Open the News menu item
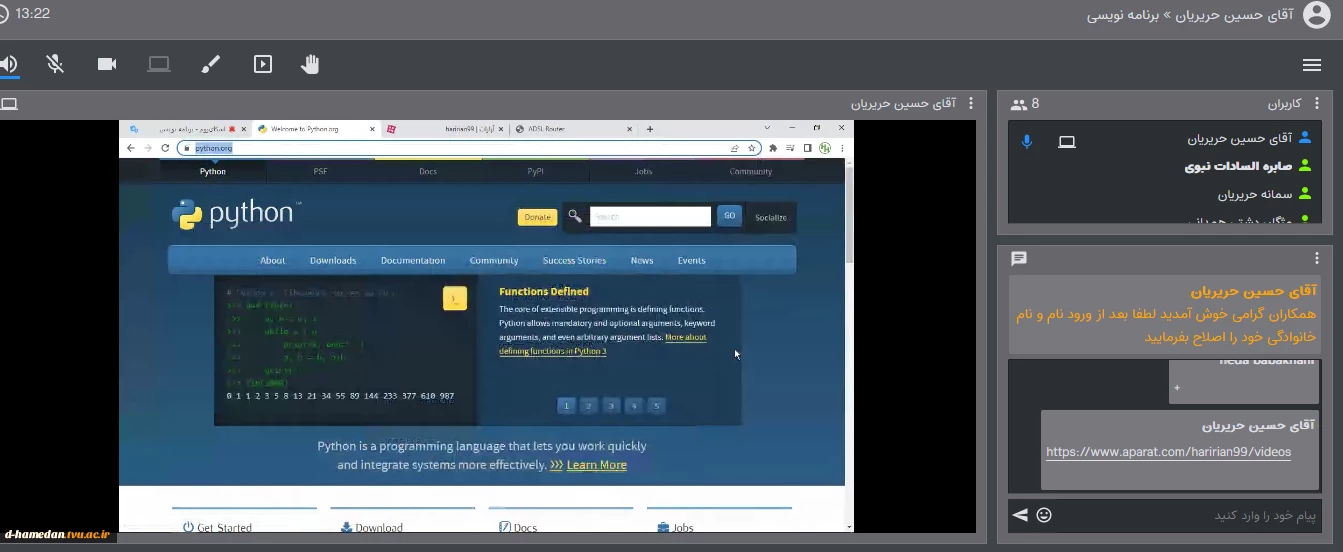Image resolution: width=1343 pixels, height=552 pixels. pyautogui.click(x=642, y=260)
